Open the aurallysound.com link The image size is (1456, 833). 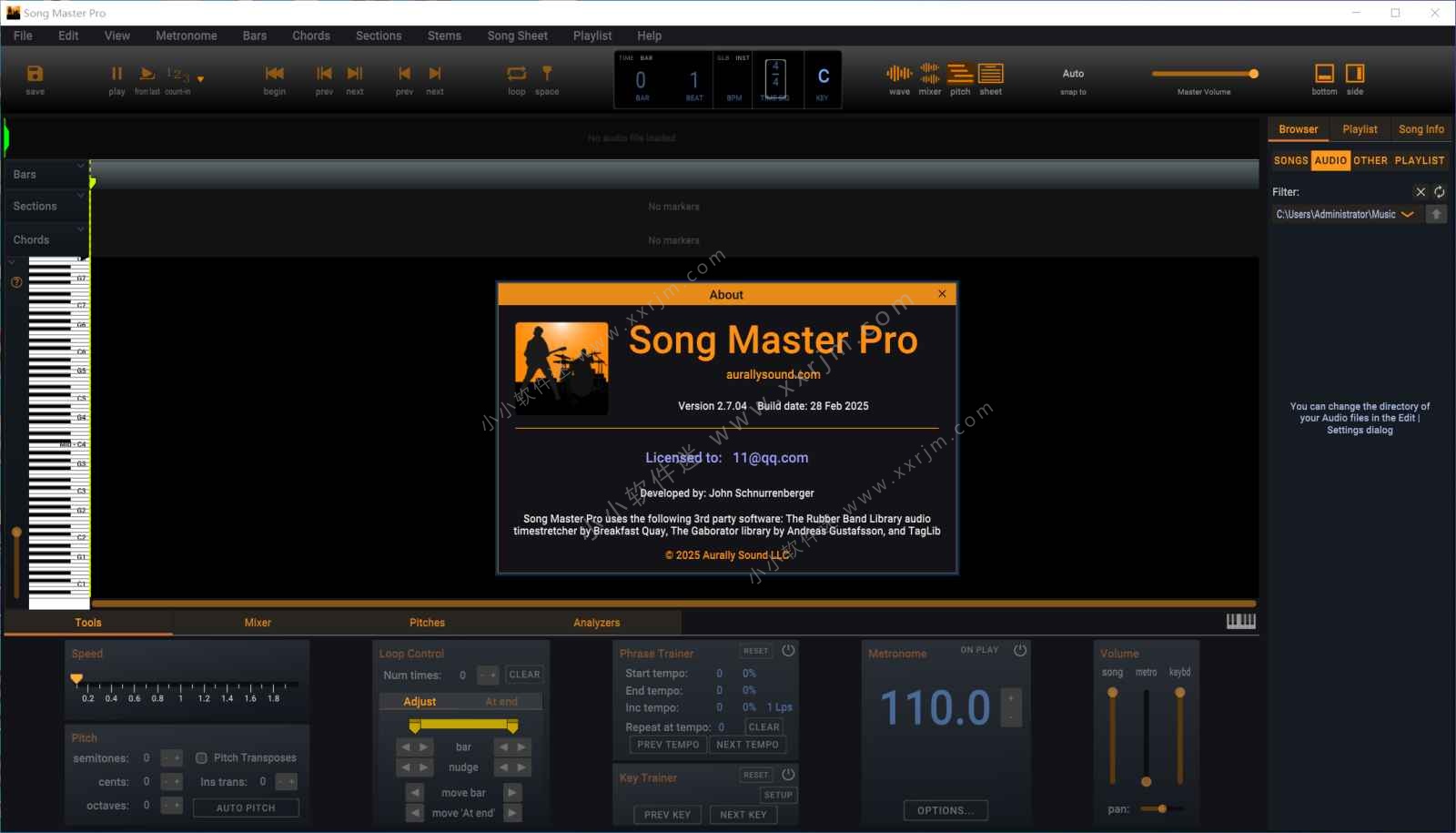773,374
